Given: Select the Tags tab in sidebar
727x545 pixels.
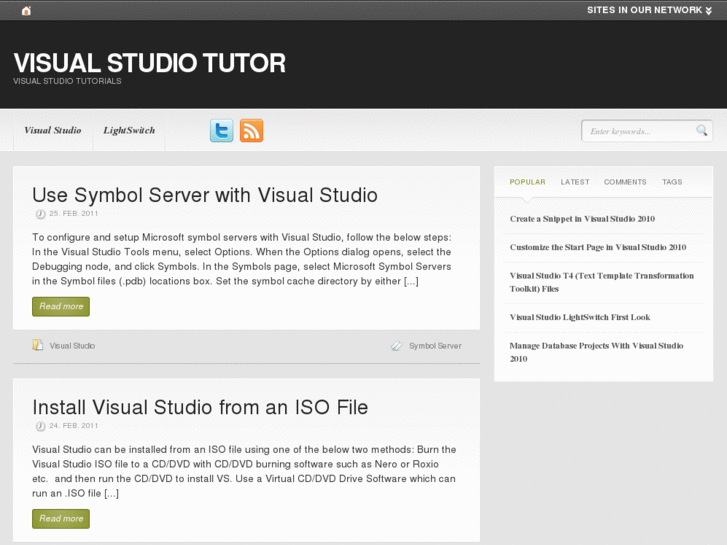Looking at the screenshot, I should (x=672, y=182).
